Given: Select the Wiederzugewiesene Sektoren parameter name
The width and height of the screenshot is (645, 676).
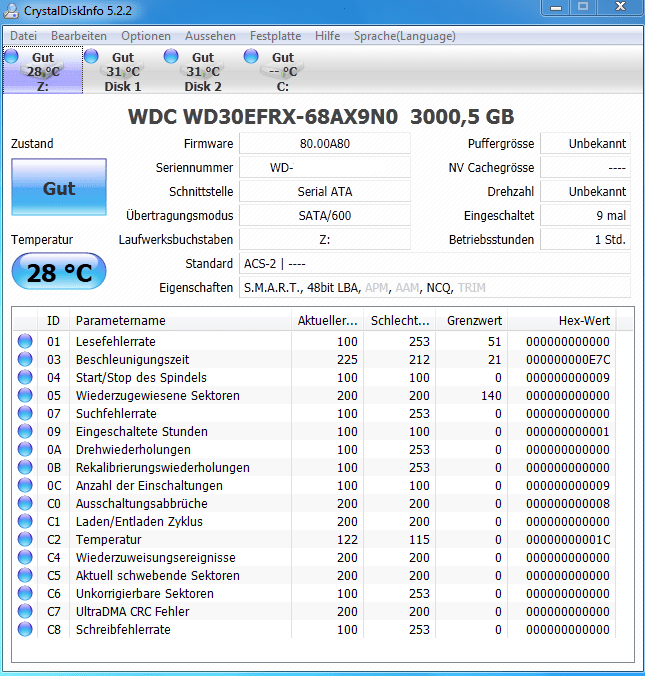Looking at the screenshot, I should pyautogui.click(x=157, y=395).
